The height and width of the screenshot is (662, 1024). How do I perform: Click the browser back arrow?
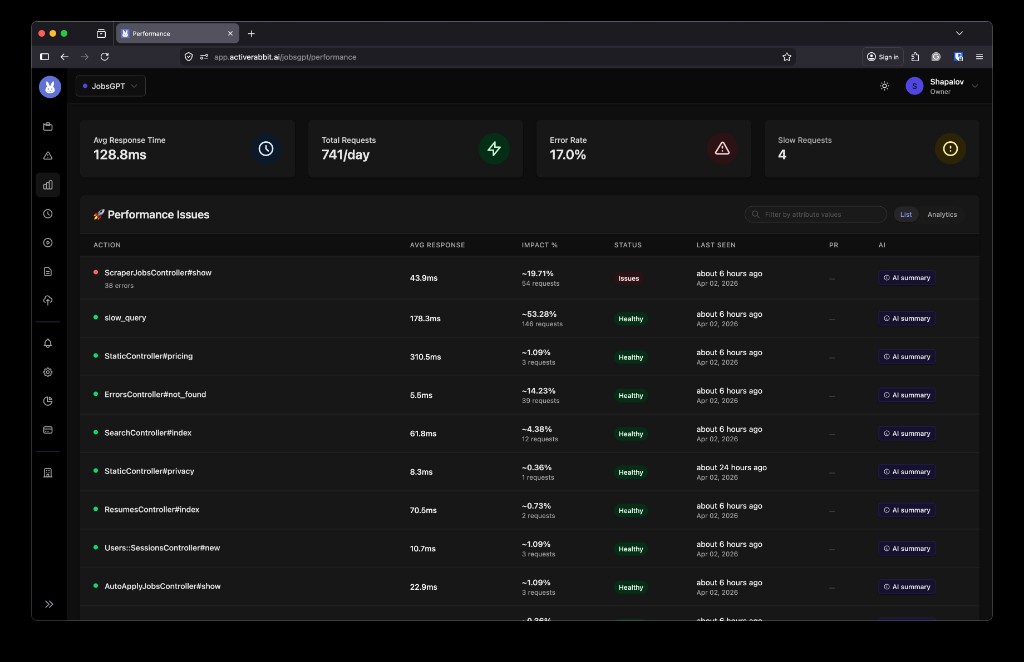point(64,57)
